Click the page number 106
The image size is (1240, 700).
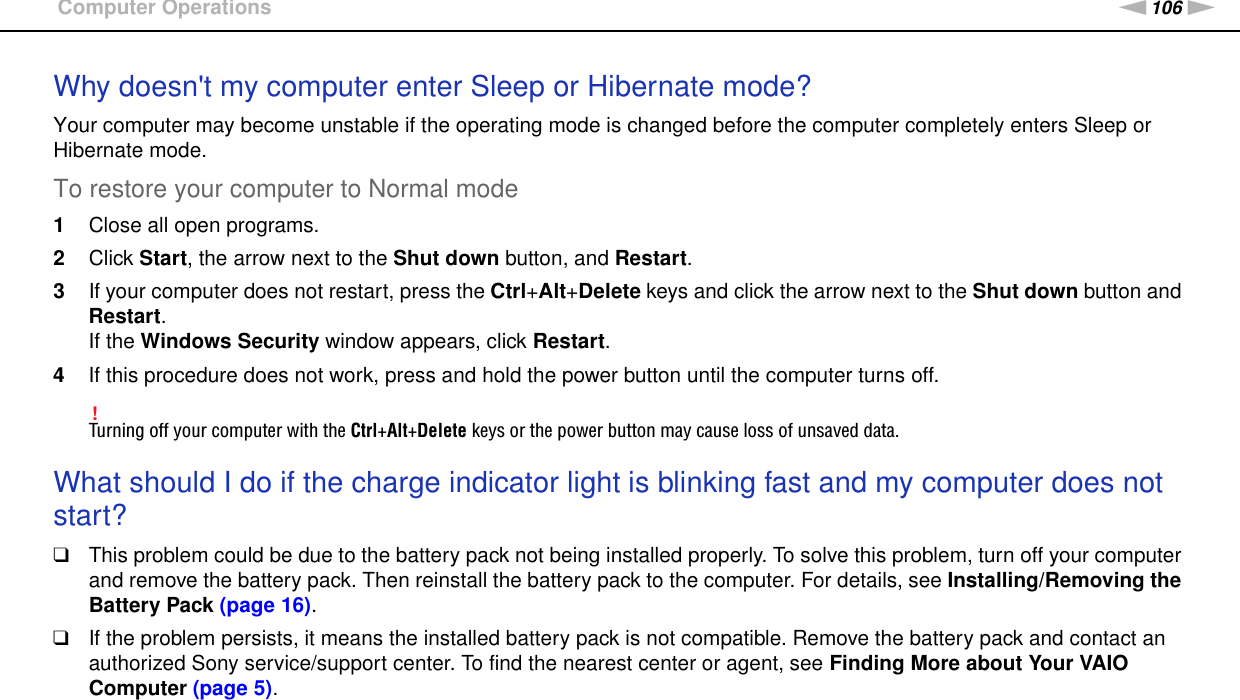(1167, 9)
